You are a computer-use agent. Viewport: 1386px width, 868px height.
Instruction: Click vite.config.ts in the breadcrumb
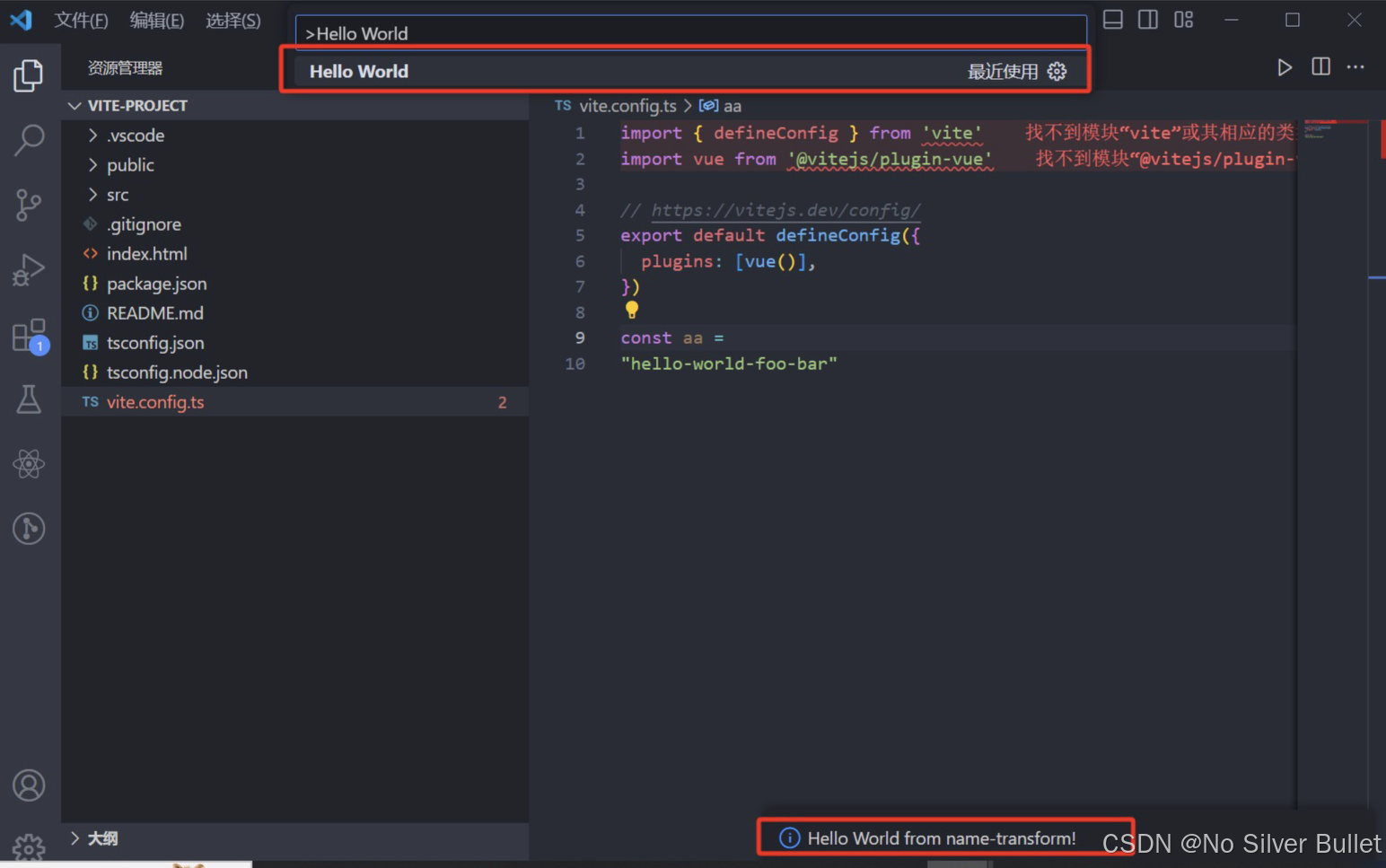coord(627,106)
